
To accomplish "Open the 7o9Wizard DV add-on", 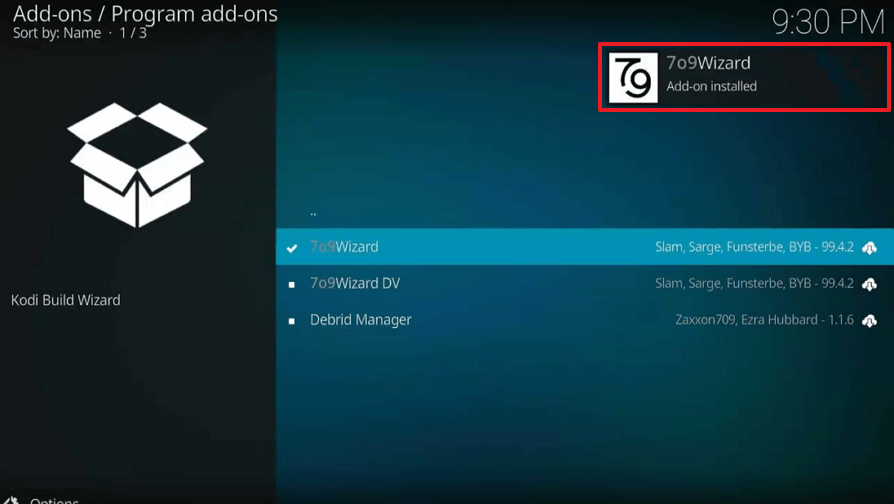I will click(x=585, y=283).
